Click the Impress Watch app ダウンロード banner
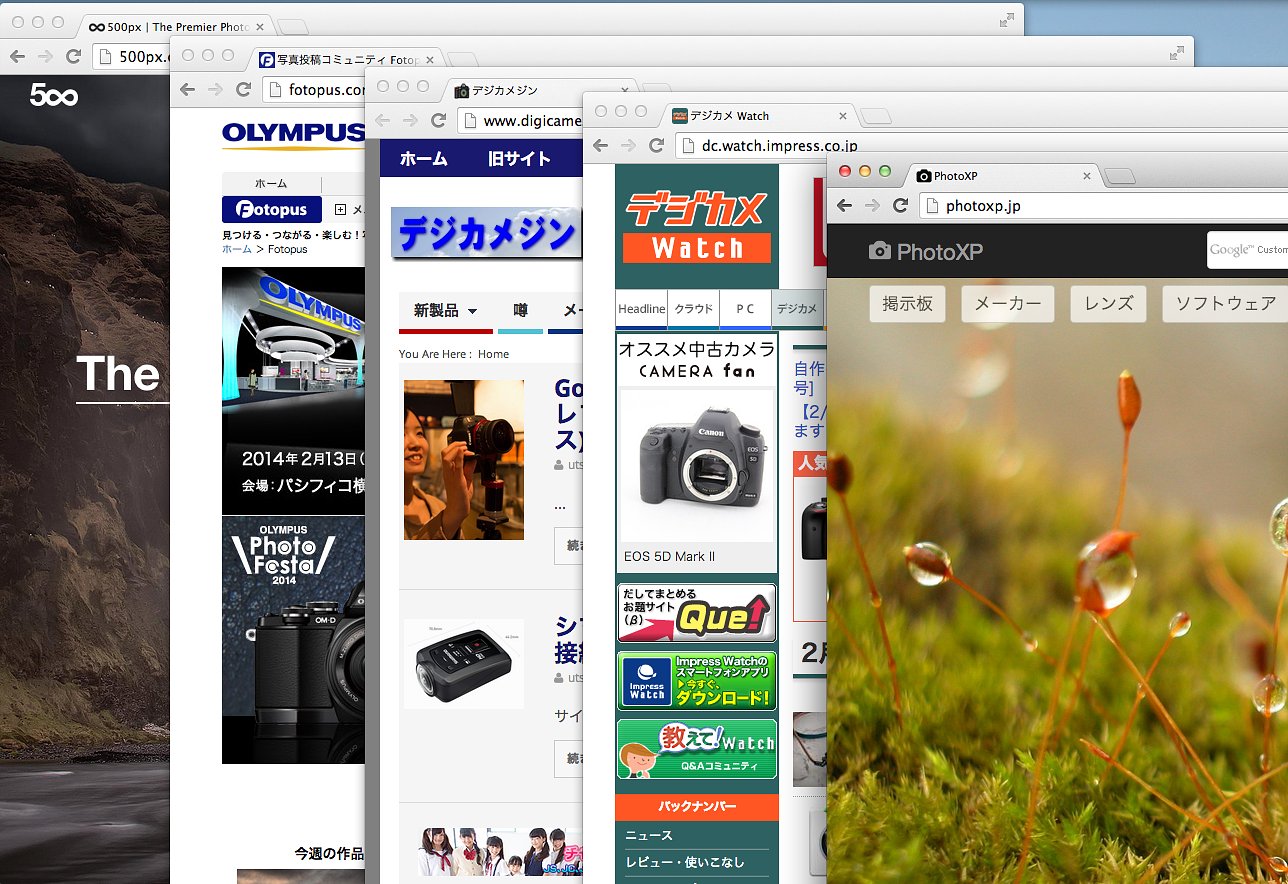 (x=697, y=681)
